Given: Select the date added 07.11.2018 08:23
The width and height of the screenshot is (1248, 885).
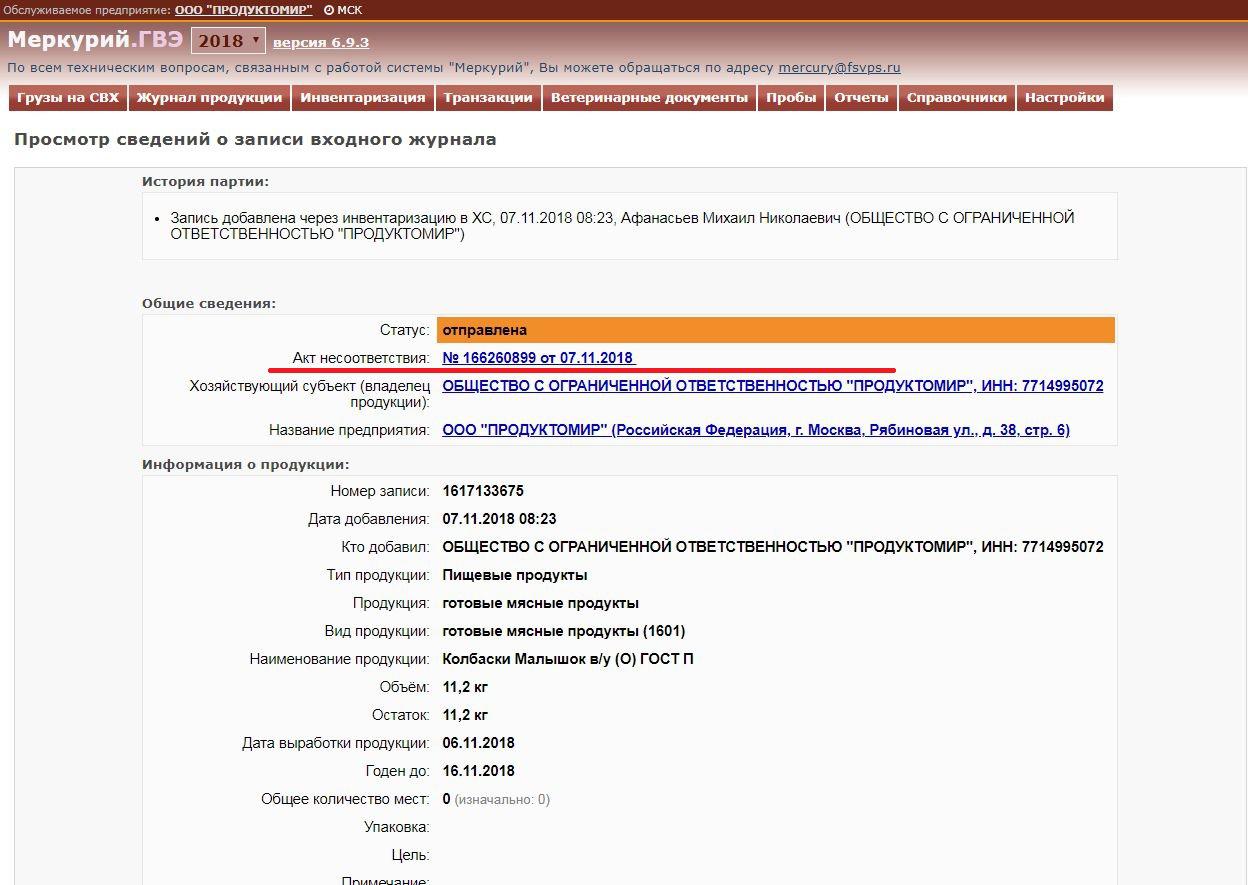Looking at the screenshot, I should pyautogui.click(x=499, y=519).
